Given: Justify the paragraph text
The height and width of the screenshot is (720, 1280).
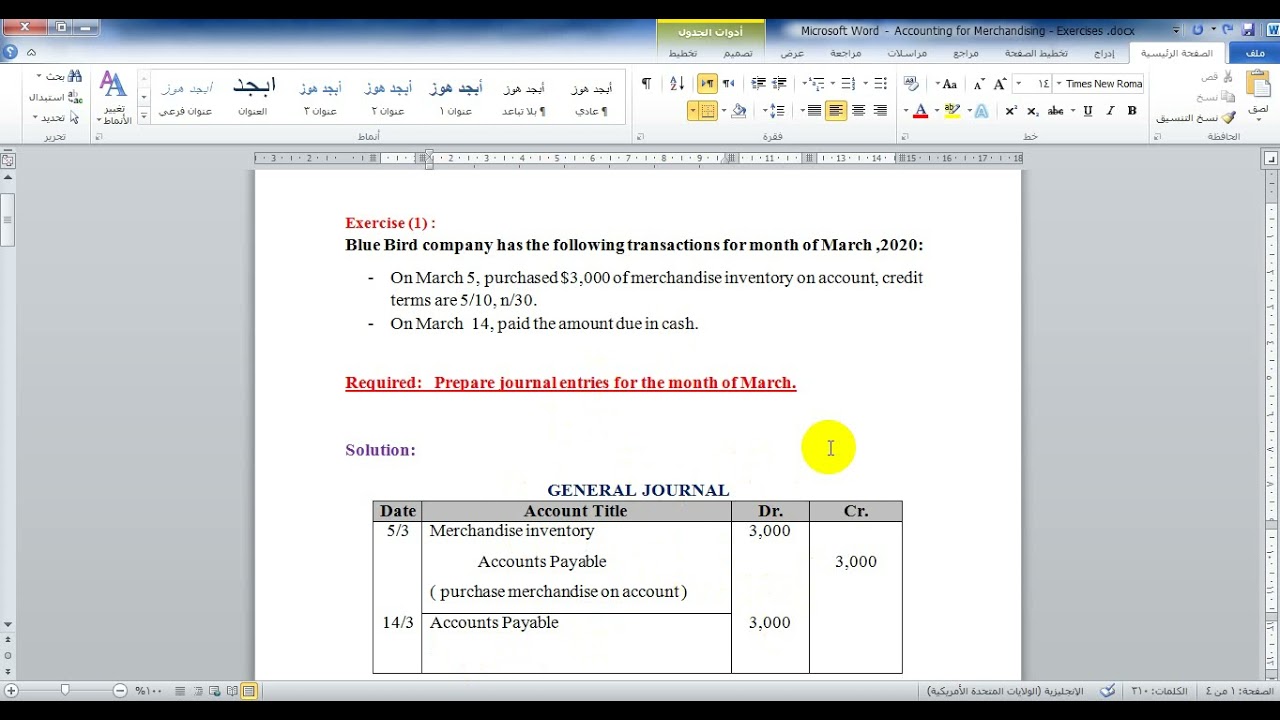Looking at the screenshot, I should [814, 111].
